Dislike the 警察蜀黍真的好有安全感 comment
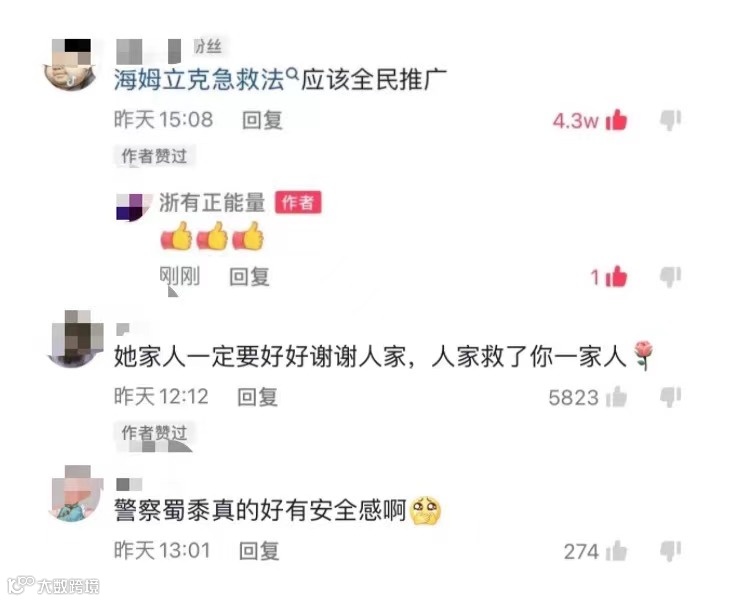The height and width of the screenshot is (601, 756). click(x=670, y=551)
